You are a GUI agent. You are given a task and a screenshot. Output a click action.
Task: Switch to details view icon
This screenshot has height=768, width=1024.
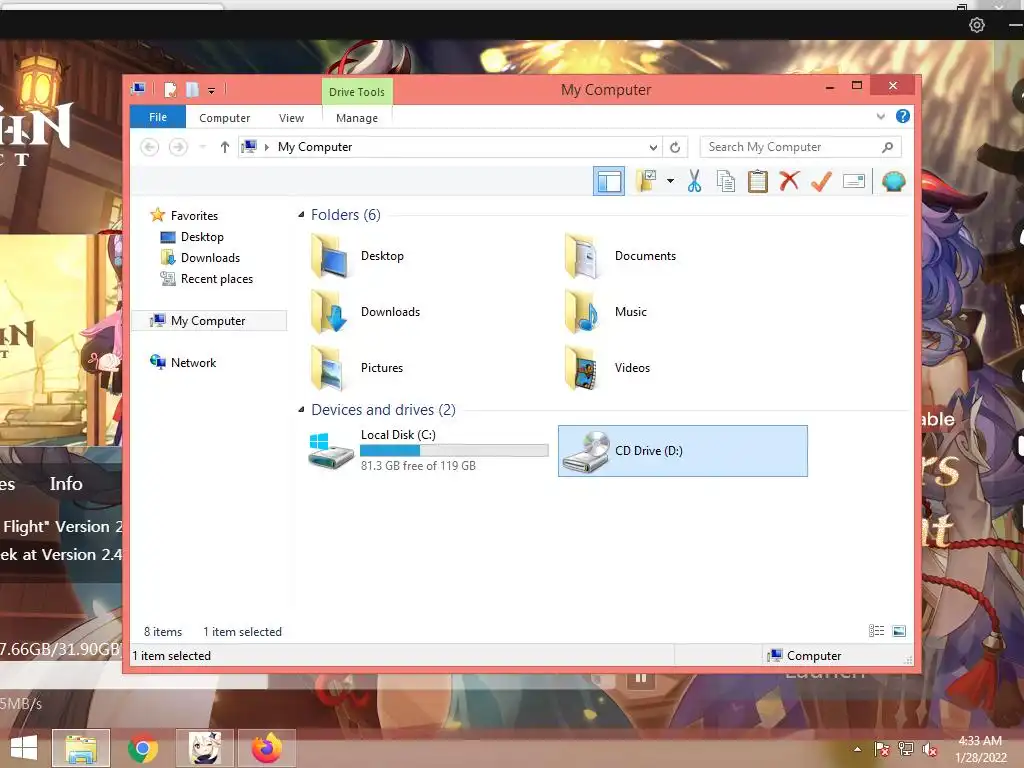(876, 630)
